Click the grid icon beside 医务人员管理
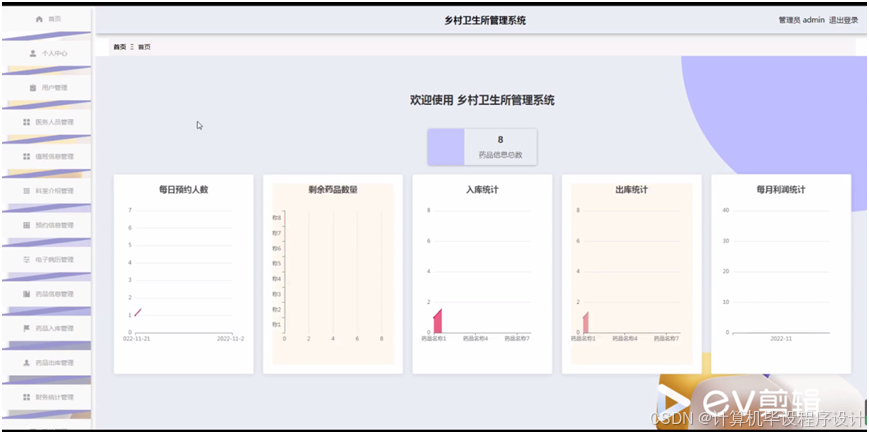 point(26,122)
